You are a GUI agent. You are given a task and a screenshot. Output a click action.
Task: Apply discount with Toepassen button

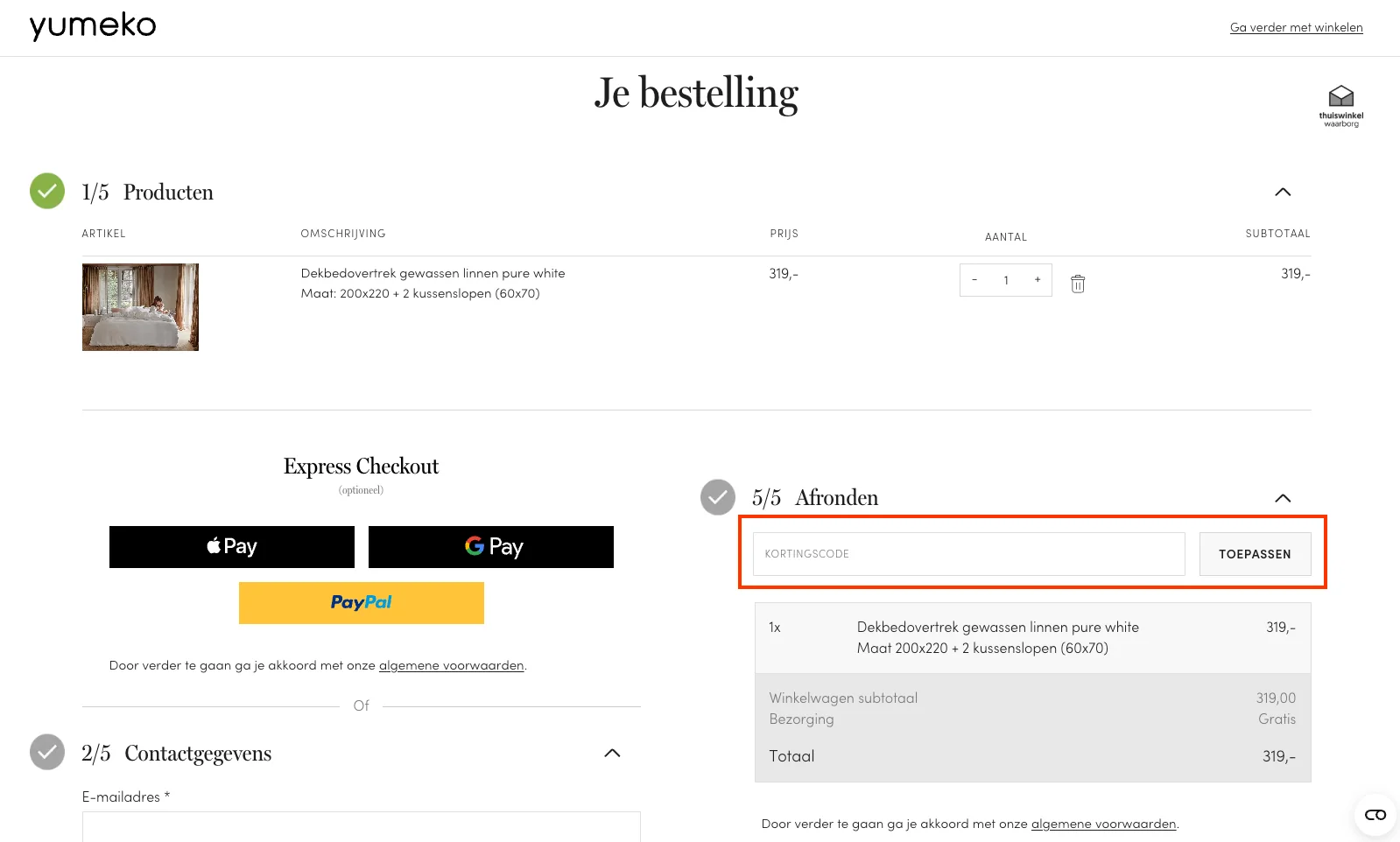click(x=1255, y=554)
